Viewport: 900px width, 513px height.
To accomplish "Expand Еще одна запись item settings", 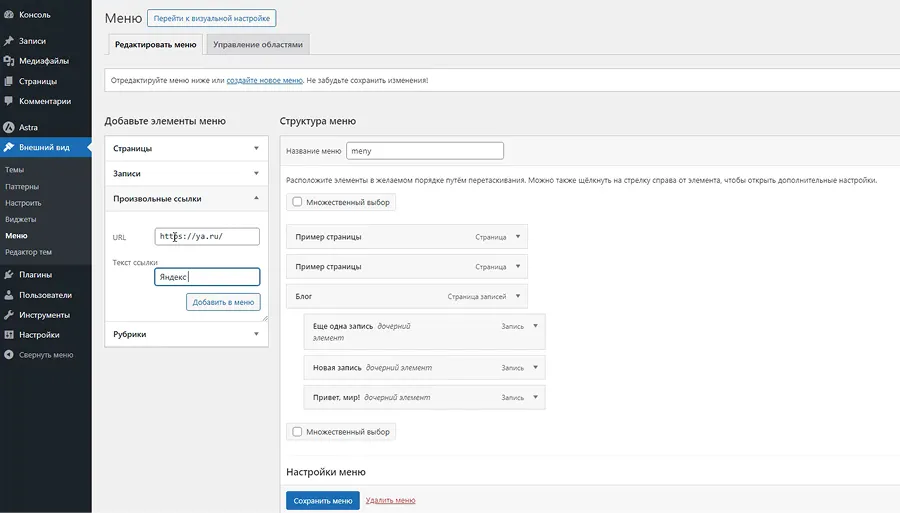I will coord(536,326).
